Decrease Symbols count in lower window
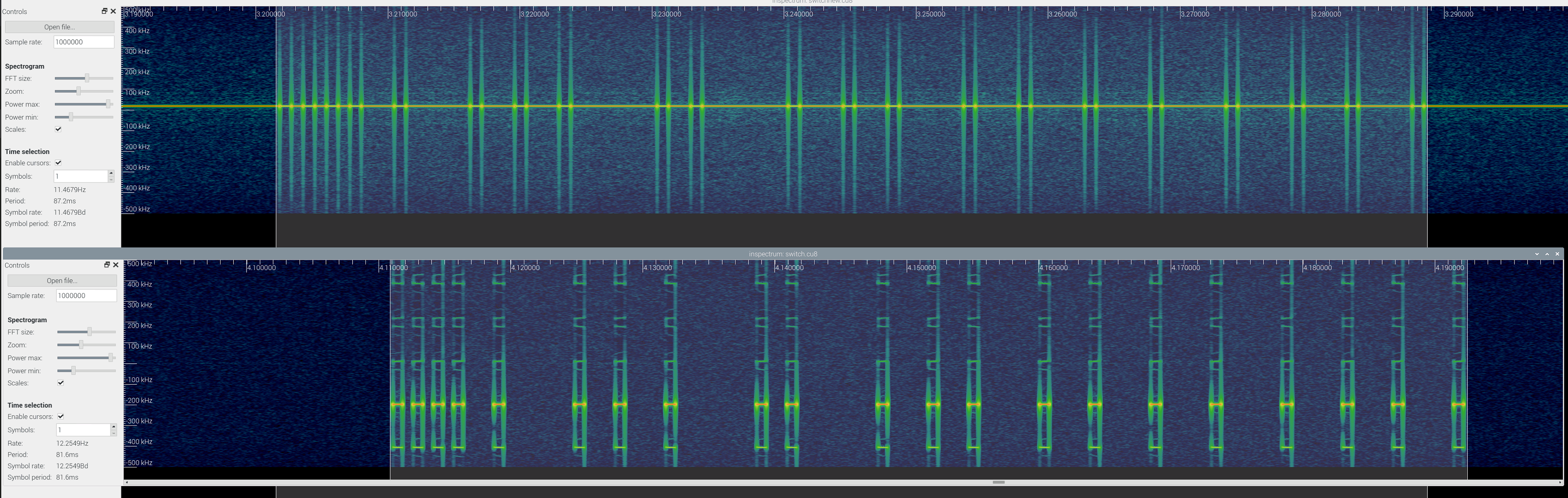This screenshot has height=498, width=1568. 113,433
